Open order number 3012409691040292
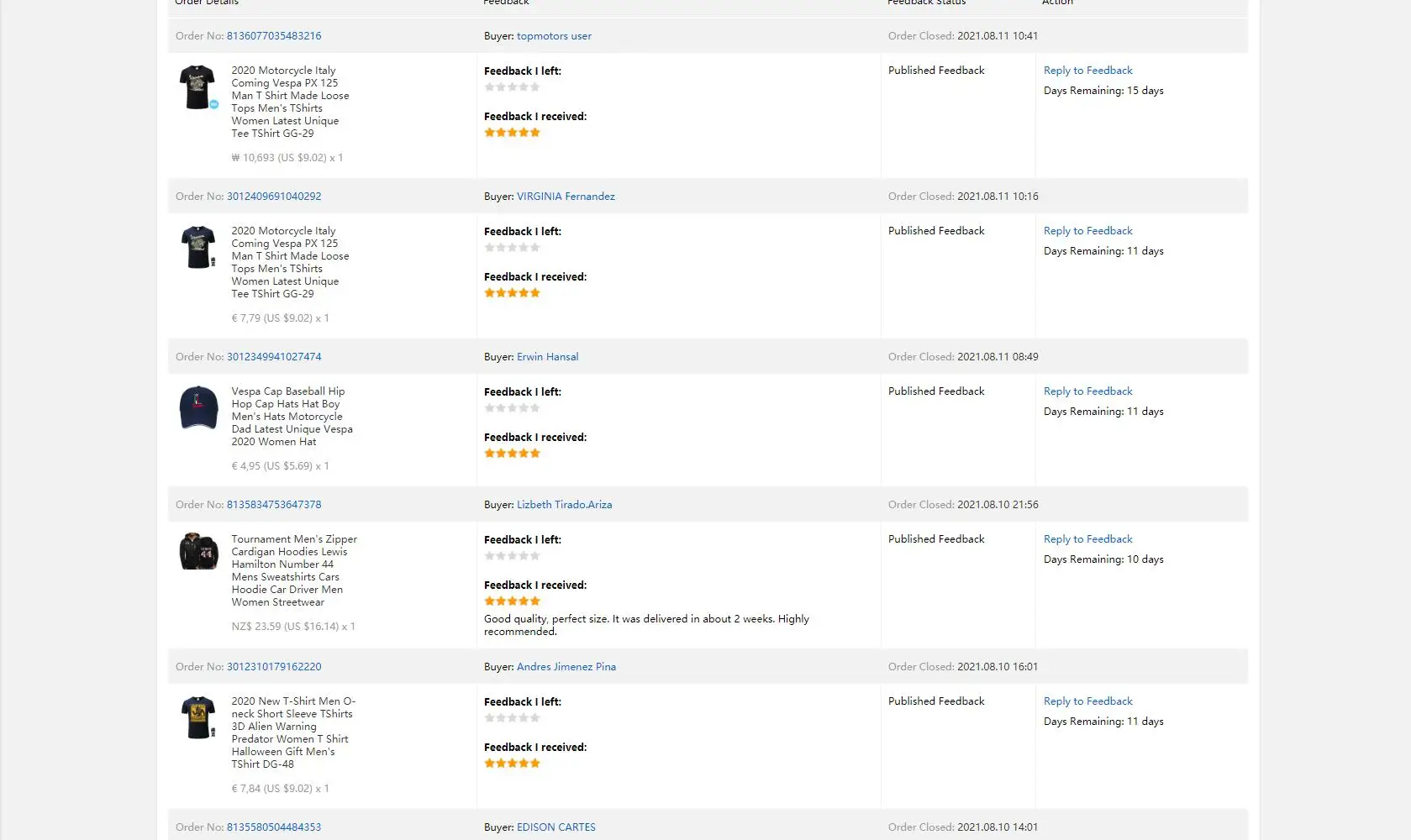The height and width of the screenshot is (840, 1411). tap(273, 197)
